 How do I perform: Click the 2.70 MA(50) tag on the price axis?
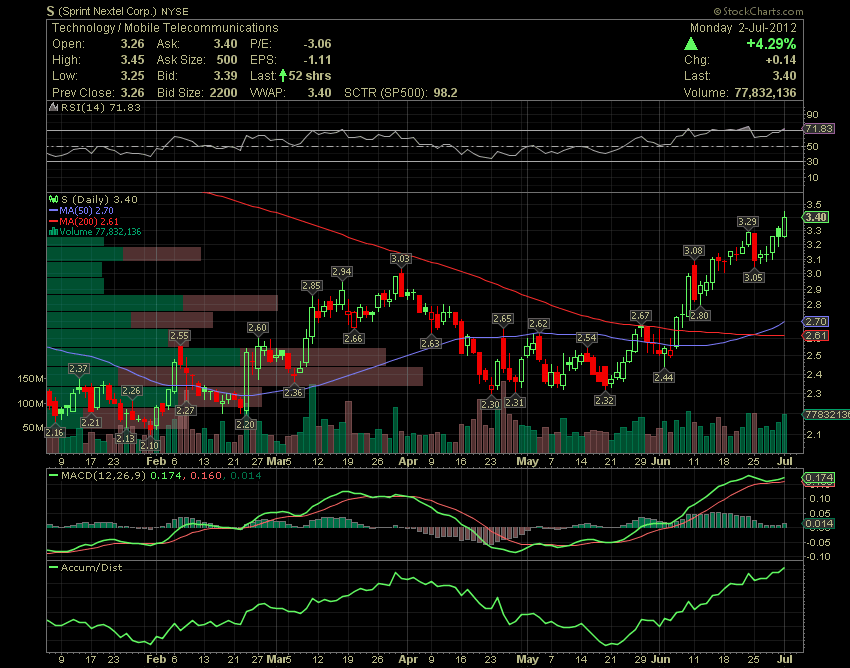pyautogui.click(x=815, y=322)
